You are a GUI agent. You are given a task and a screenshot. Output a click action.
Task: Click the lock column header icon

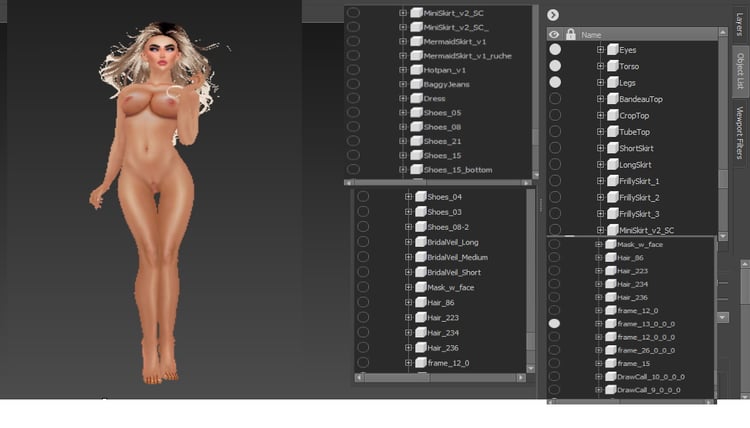tap(571, 34)
